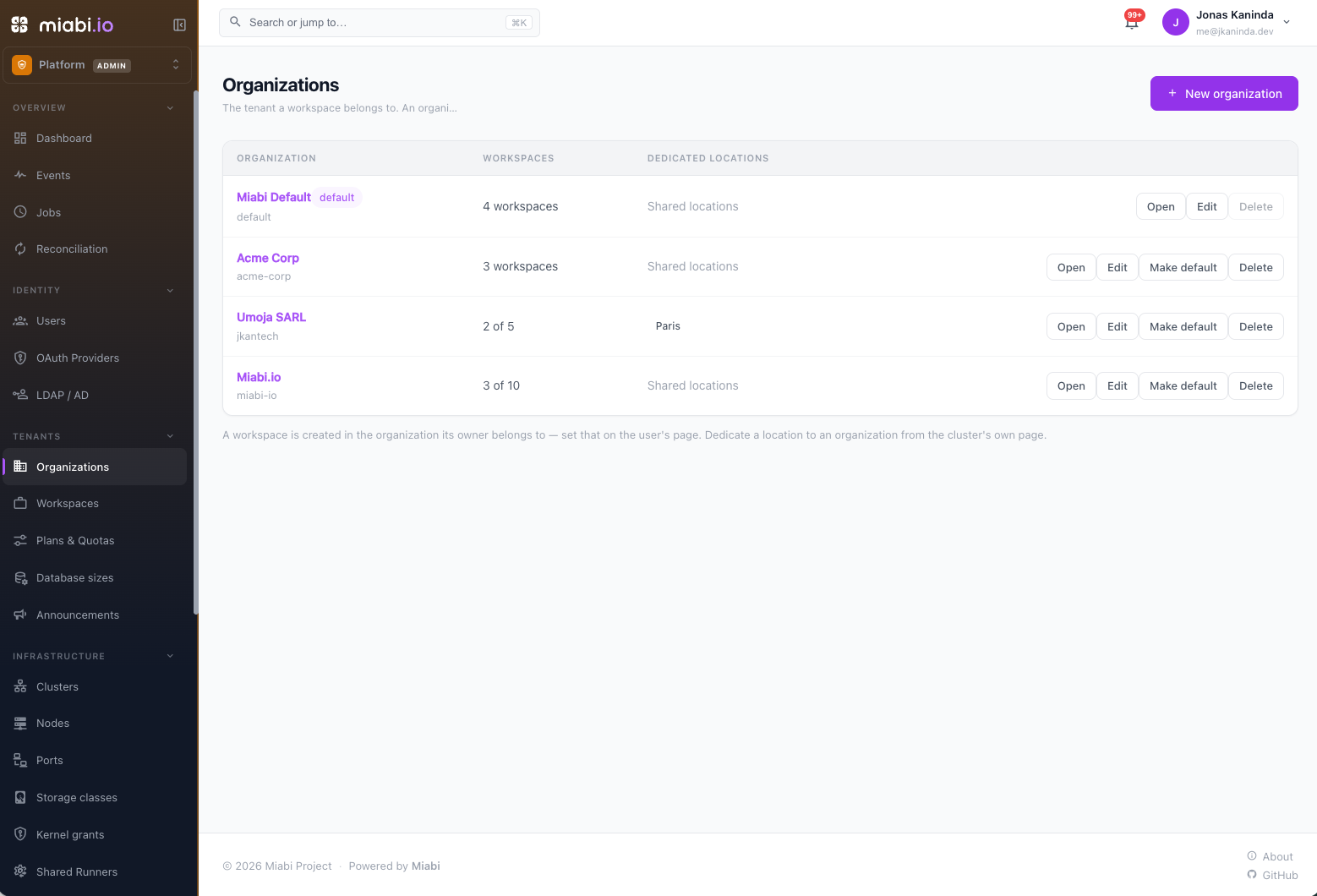This screenshot has height=896, width=1317.
Task: Open Announcements megaphone icon
Action: [20, 615]
